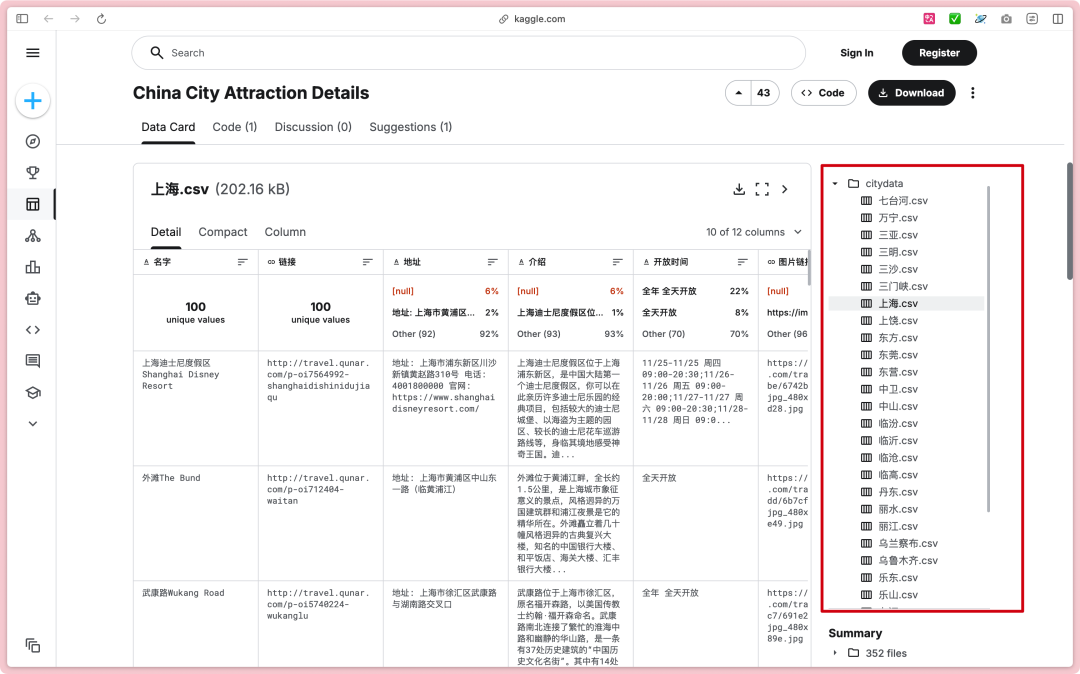
Task: Collapse the citydata folder in the file tree
Action: [x=836, y=184]
